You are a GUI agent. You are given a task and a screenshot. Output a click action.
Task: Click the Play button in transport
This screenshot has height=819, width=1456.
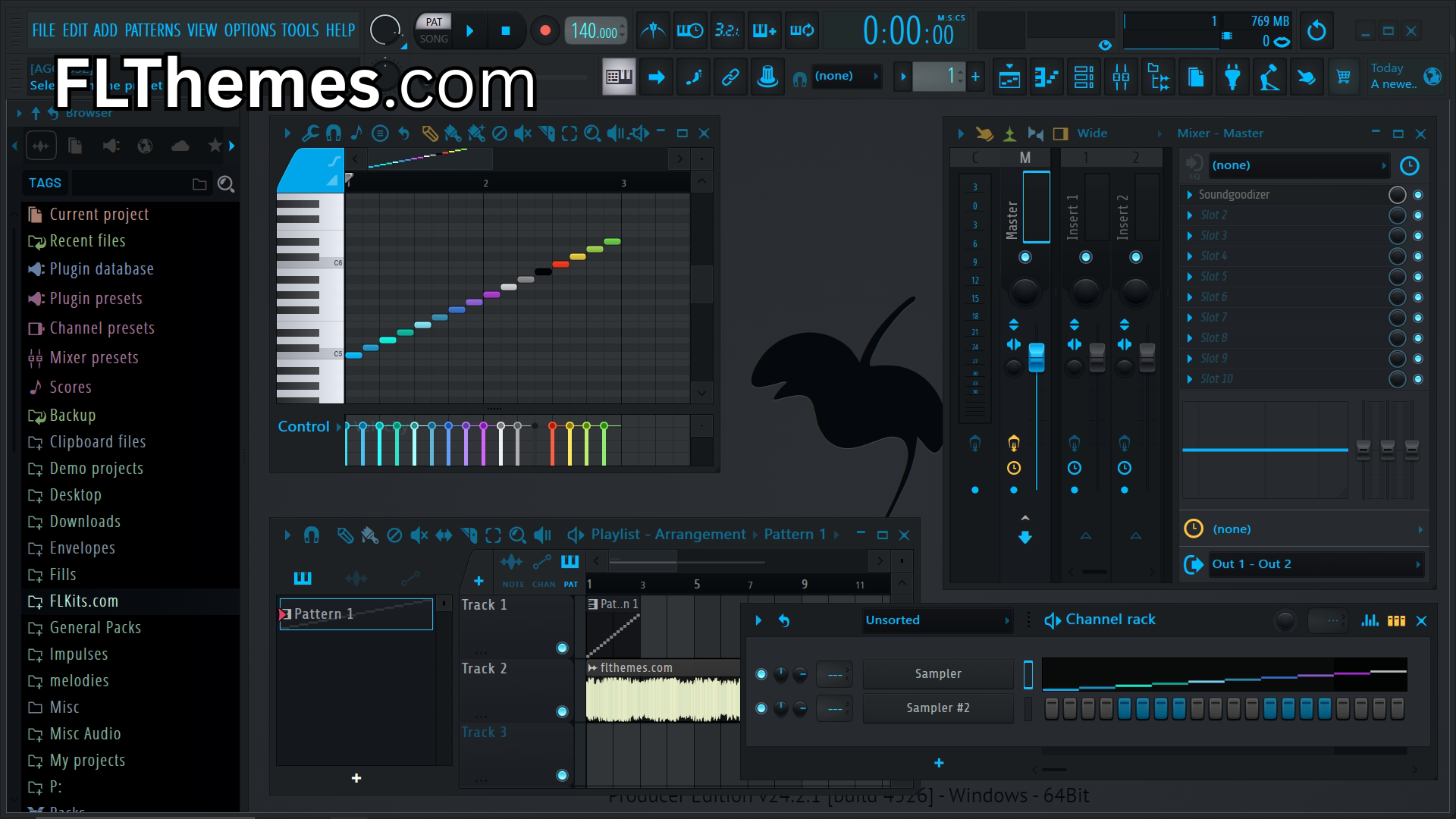pyautogui.click(x=469, y=31)
